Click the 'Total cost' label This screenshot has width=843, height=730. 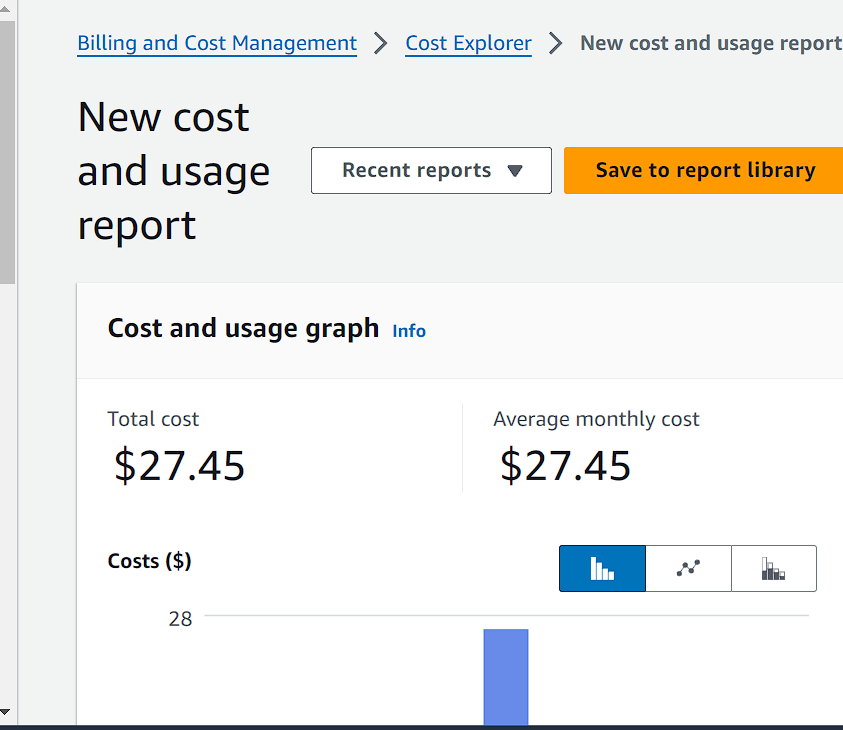pyautogui.click(x=153, y=419)
